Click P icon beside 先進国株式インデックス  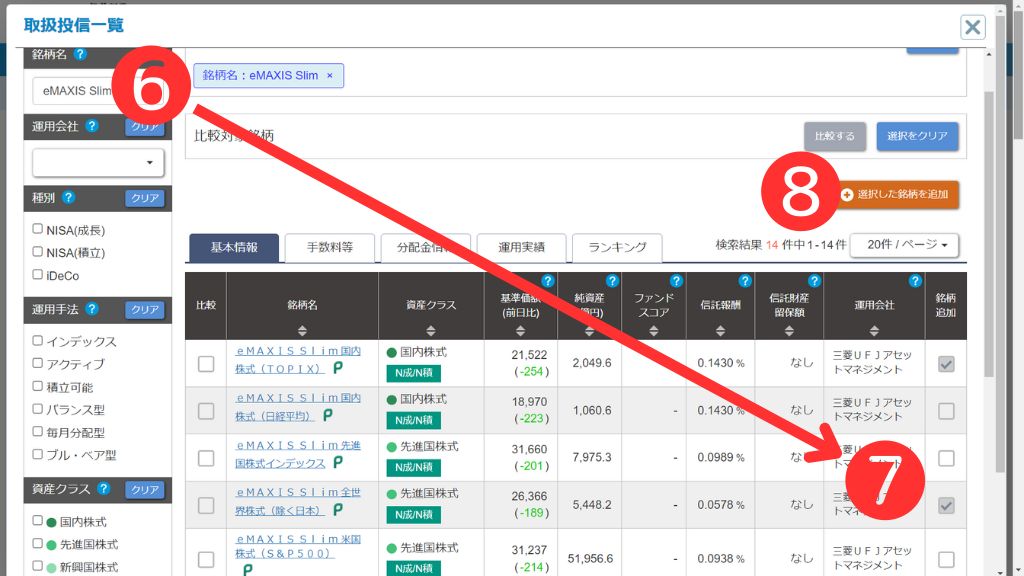338,462
